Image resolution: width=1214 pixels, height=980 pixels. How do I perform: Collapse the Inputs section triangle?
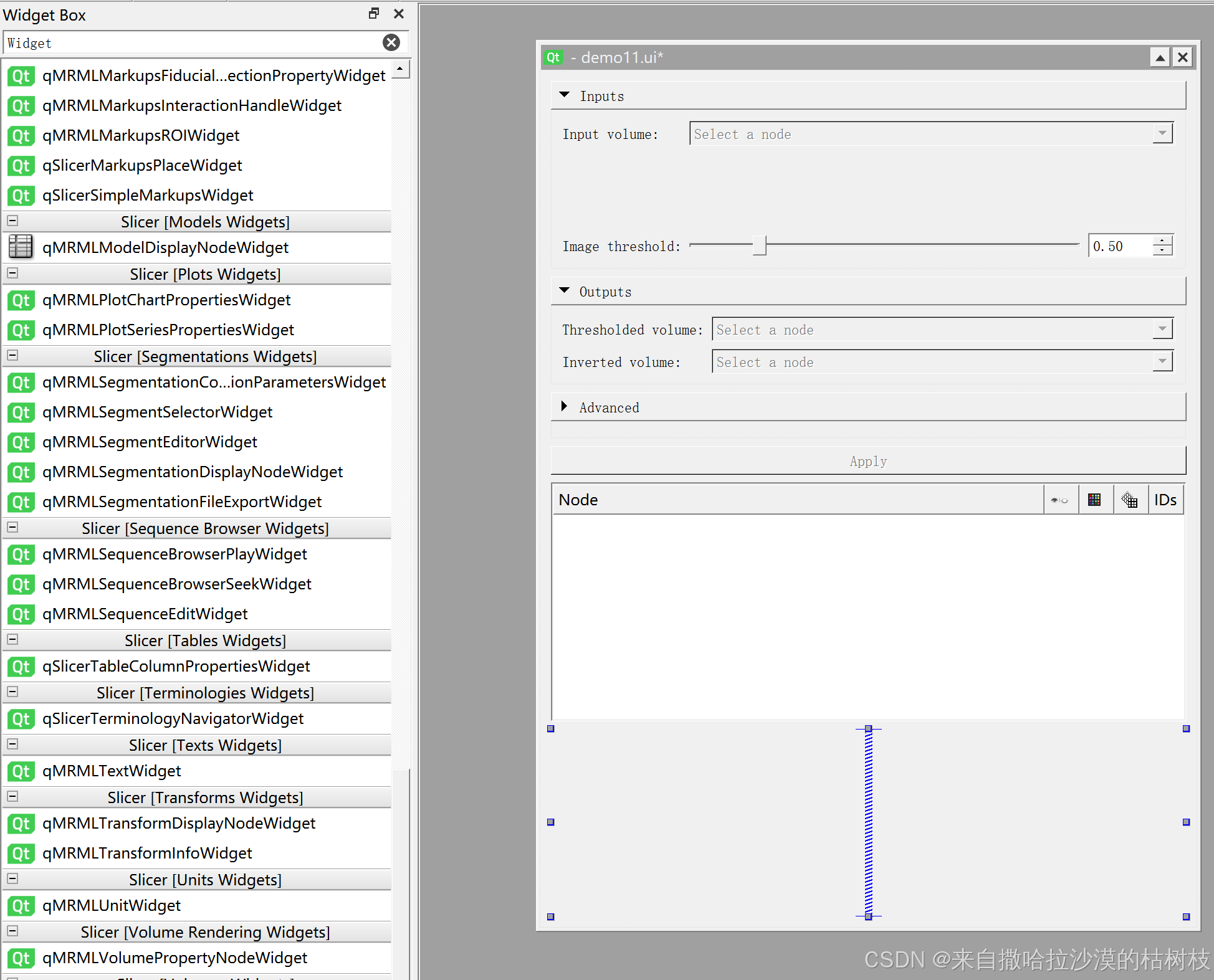565,95
